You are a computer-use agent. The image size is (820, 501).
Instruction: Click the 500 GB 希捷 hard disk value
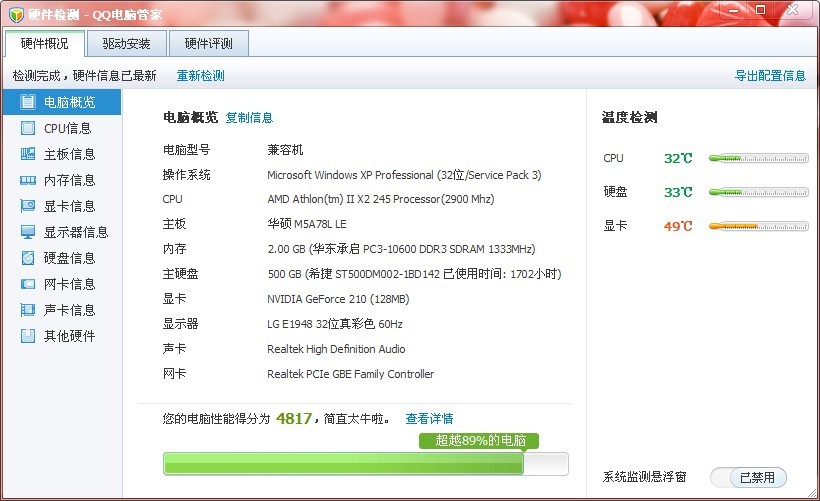(414, 274)
